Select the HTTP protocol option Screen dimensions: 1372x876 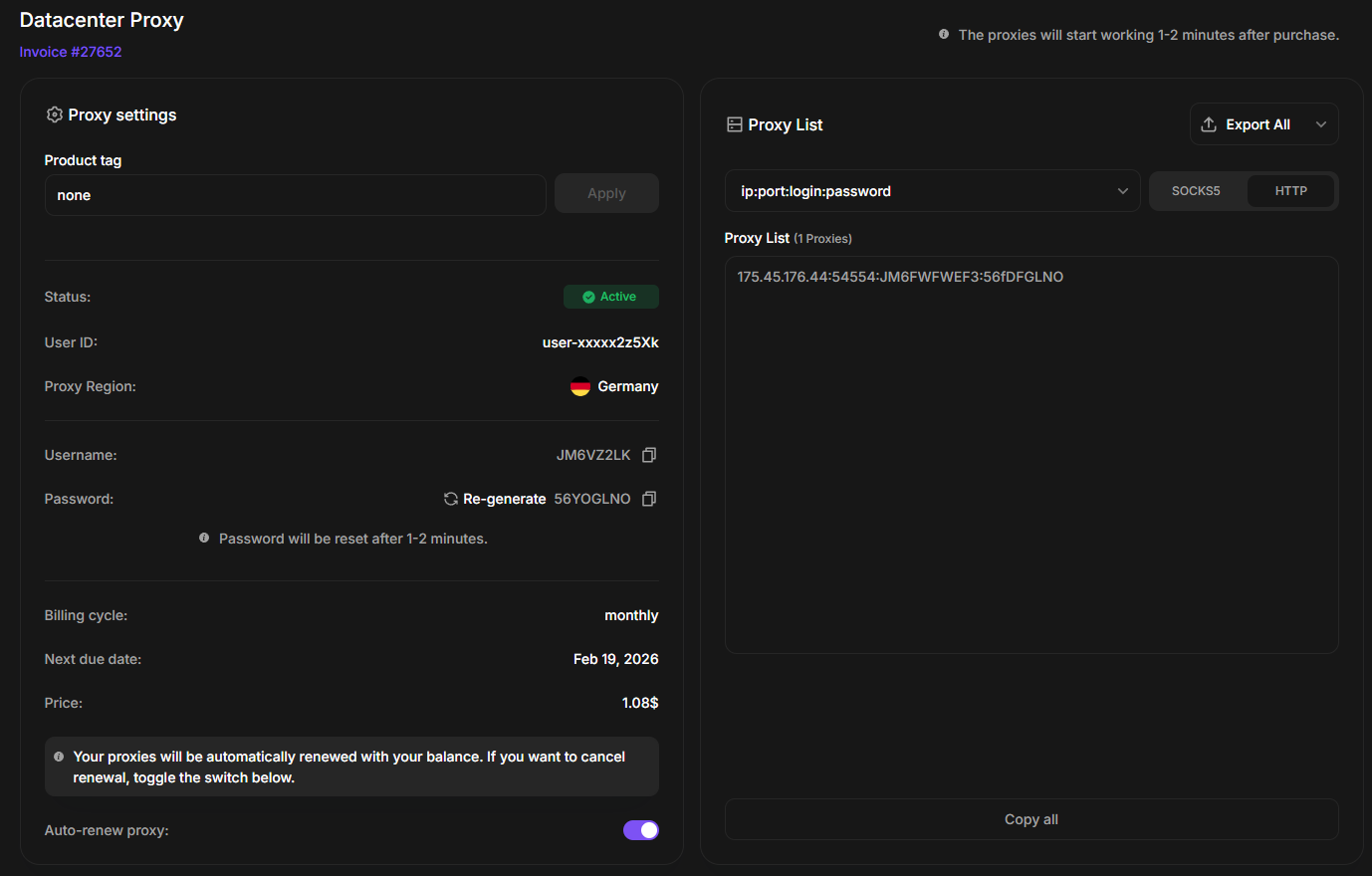[1290, 191]
